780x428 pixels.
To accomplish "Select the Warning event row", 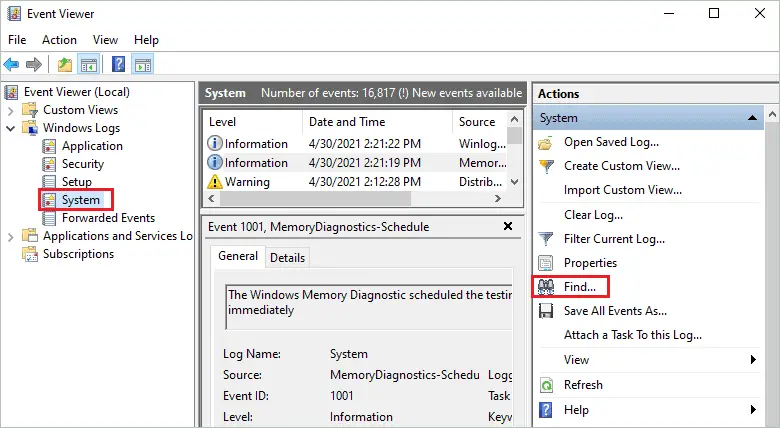I will point(350,182).
